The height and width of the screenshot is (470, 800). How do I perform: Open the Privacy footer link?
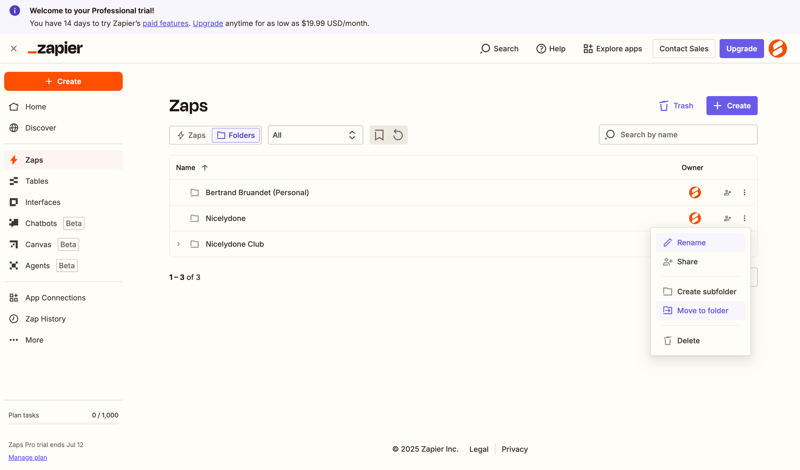pos(514,449)
